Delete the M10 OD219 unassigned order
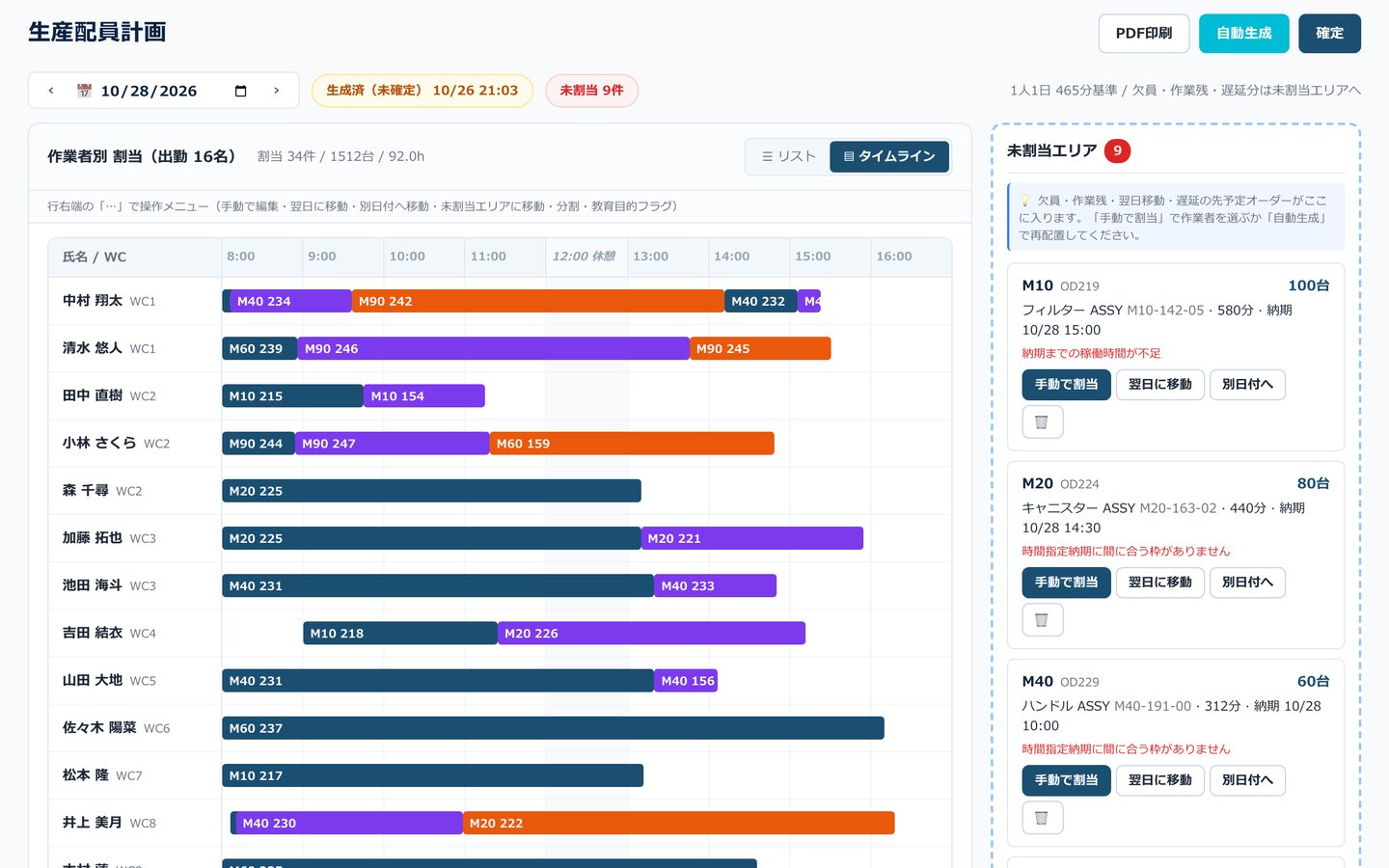The height and width of the screenshot is (868, 1389). tap(1042, 421)
